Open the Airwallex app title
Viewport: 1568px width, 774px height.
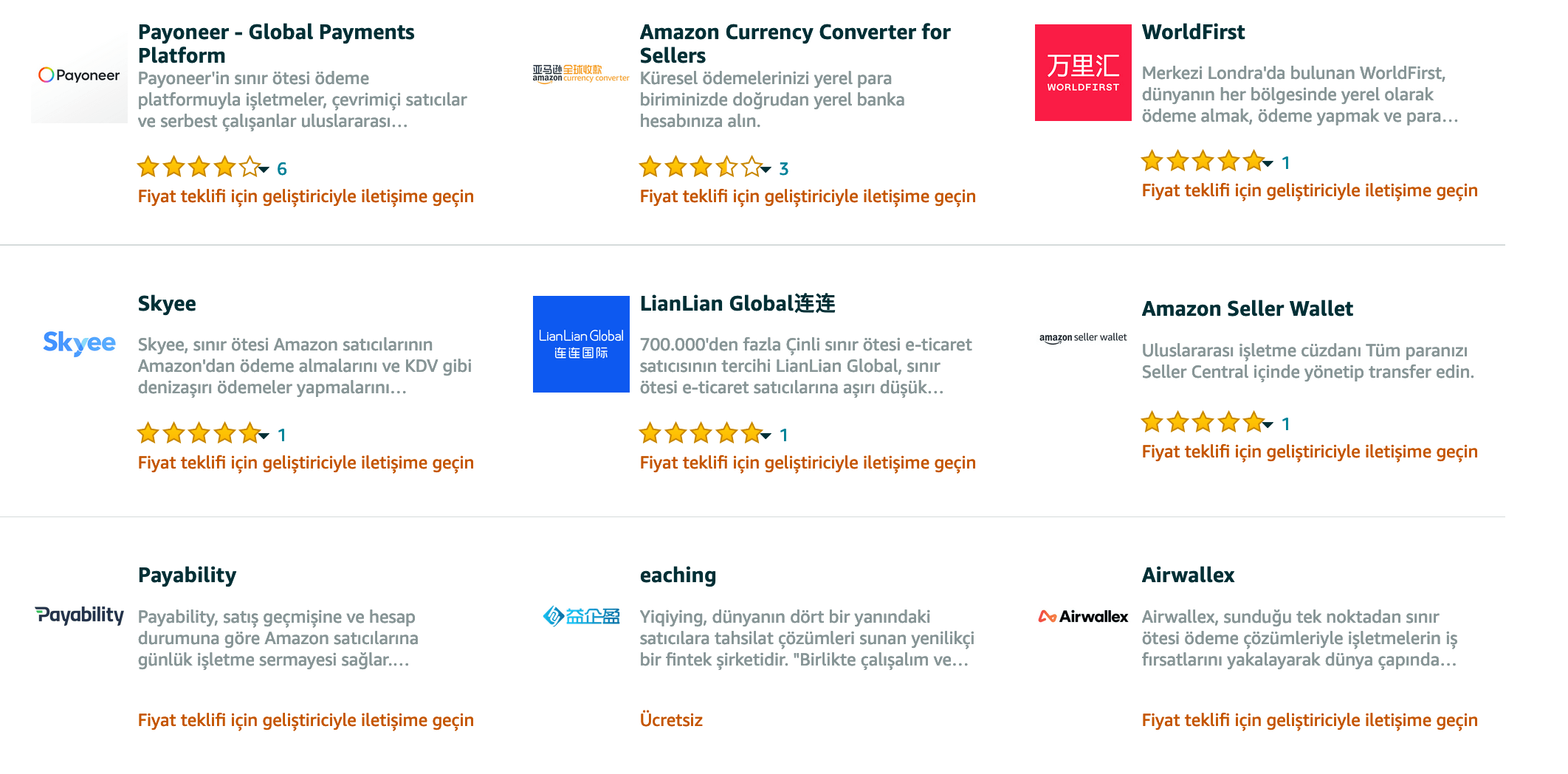point(1188,575)
